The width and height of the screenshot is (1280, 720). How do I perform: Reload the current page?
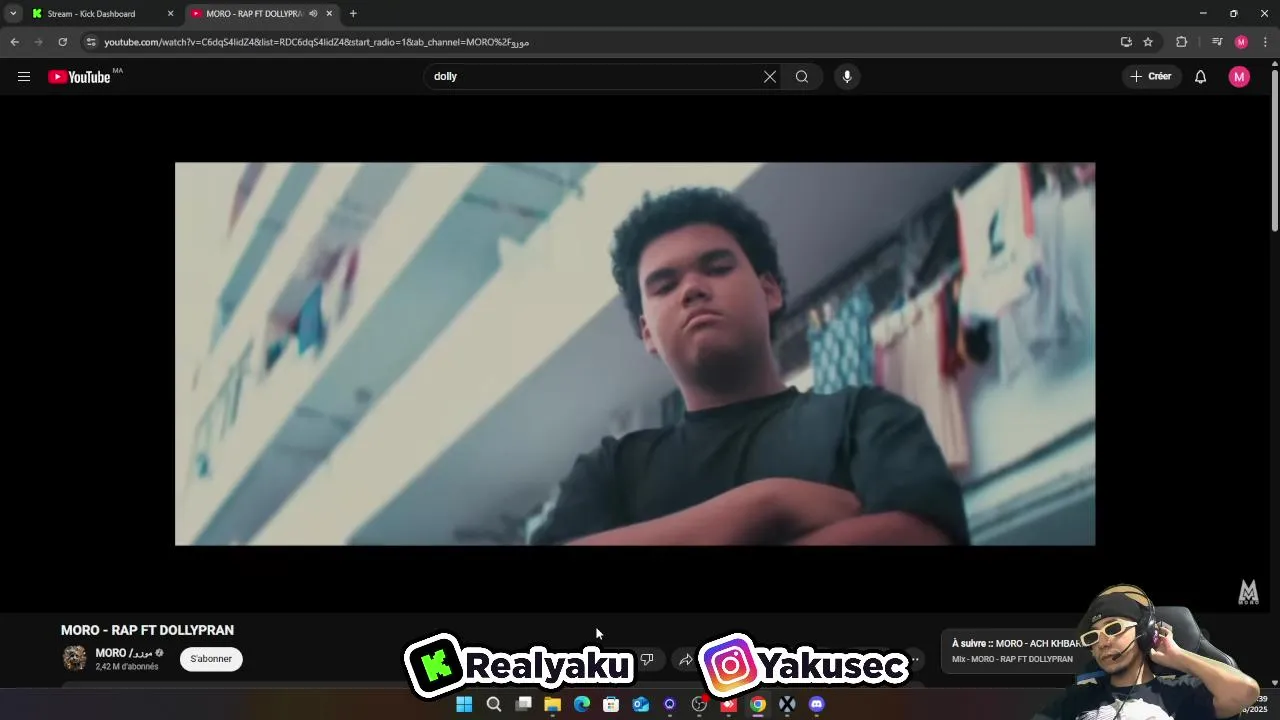coord(62,42)
